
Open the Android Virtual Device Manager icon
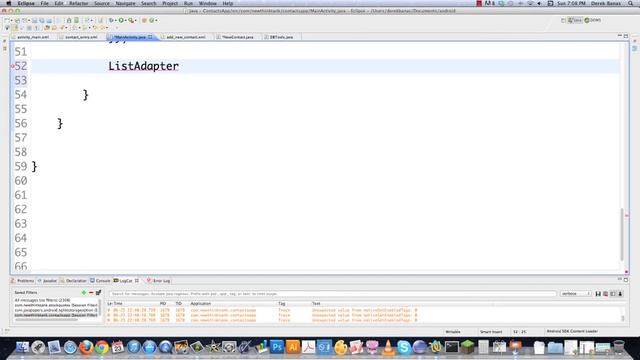76,20
